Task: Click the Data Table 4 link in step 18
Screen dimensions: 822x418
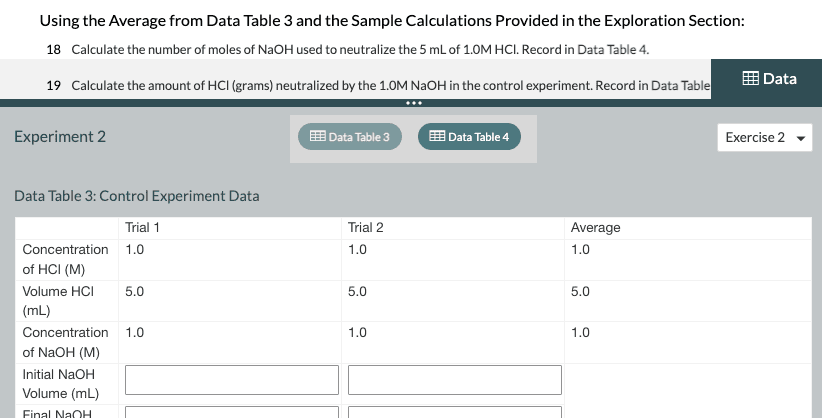Action: (x=613, y=50)
